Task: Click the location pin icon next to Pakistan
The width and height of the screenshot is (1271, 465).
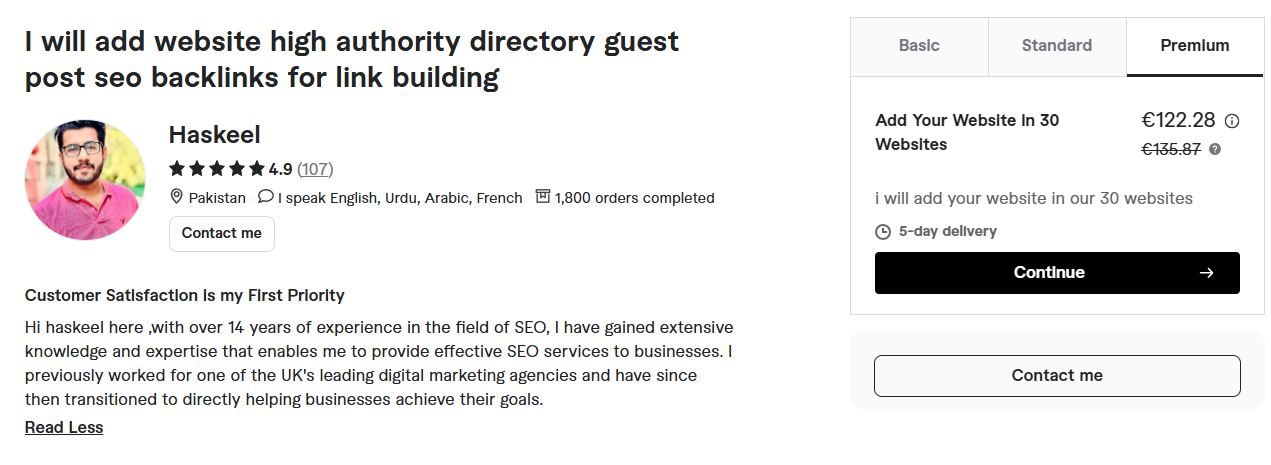Action: 177,197
